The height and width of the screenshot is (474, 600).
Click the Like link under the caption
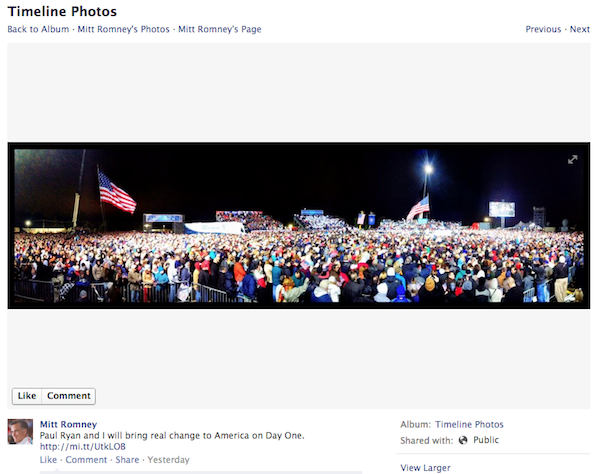48,459
